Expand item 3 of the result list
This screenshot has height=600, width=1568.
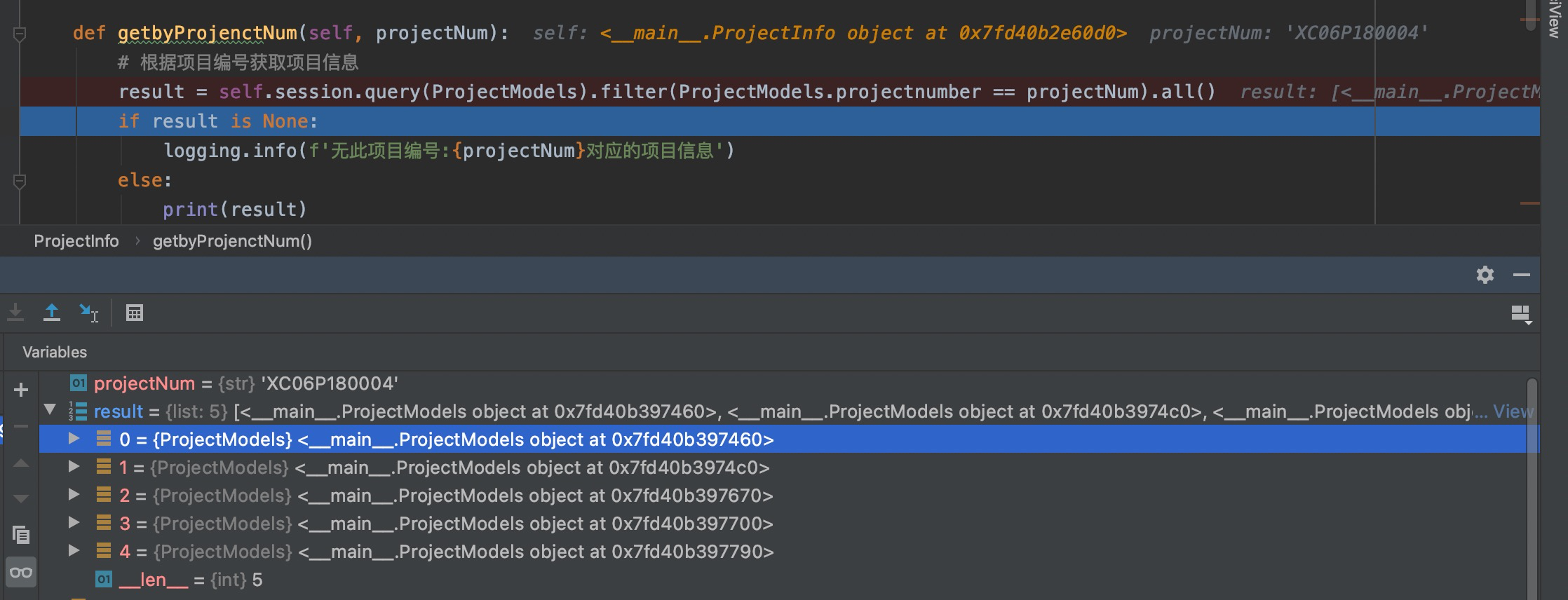coord(74,522)
